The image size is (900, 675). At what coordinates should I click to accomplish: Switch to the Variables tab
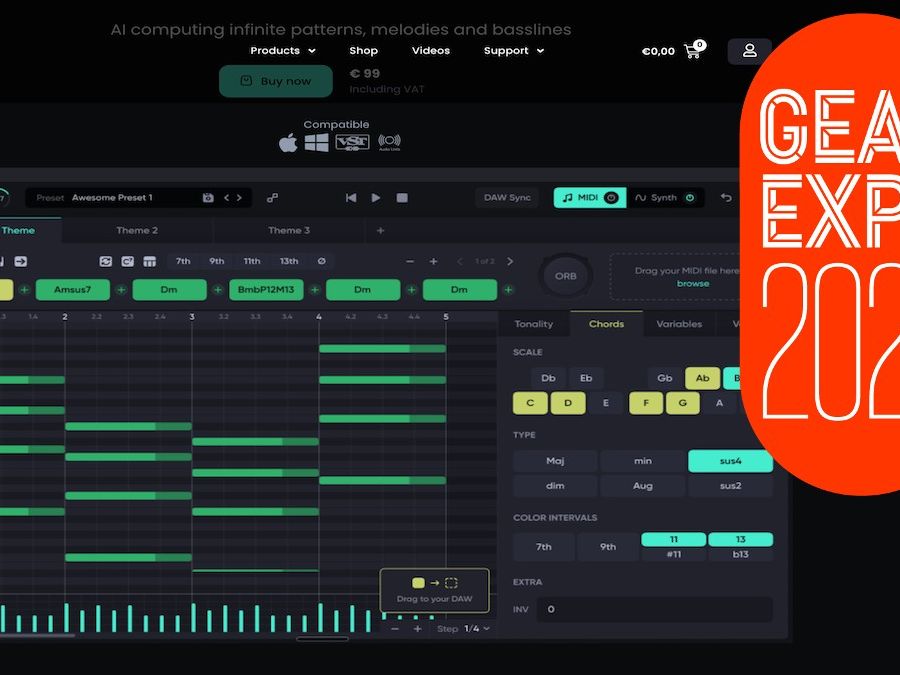(x=679, y=324)
